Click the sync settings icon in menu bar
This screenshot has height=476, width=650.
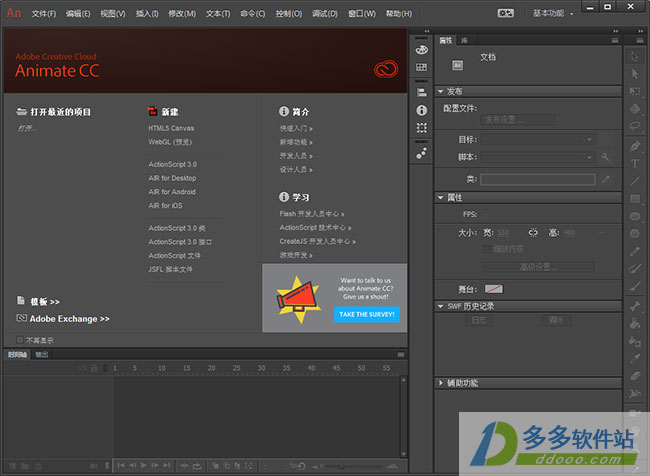(x=505, y=13)
